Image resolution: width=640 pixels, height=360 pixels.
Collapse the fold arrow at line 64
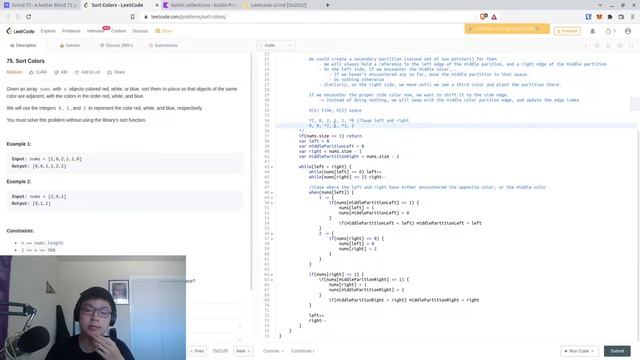point(272,274)
